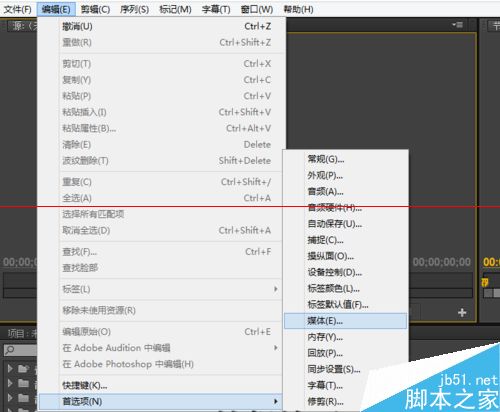Open 音频硬件(H)... preferences
The height and width of the screenshot is (412, 500).
pos(345,208)
